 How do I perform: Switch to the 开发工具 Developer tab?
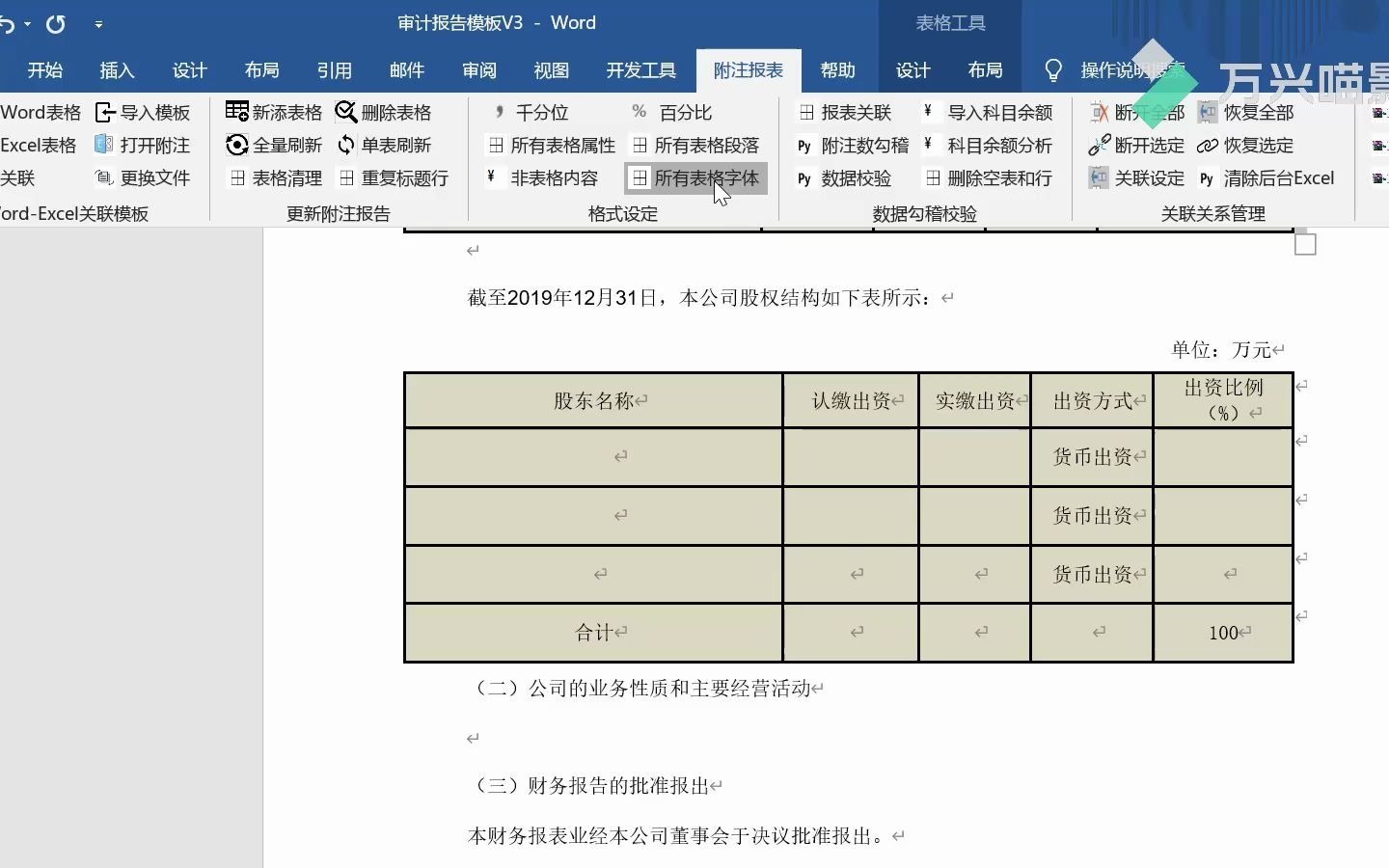(641, 70)
